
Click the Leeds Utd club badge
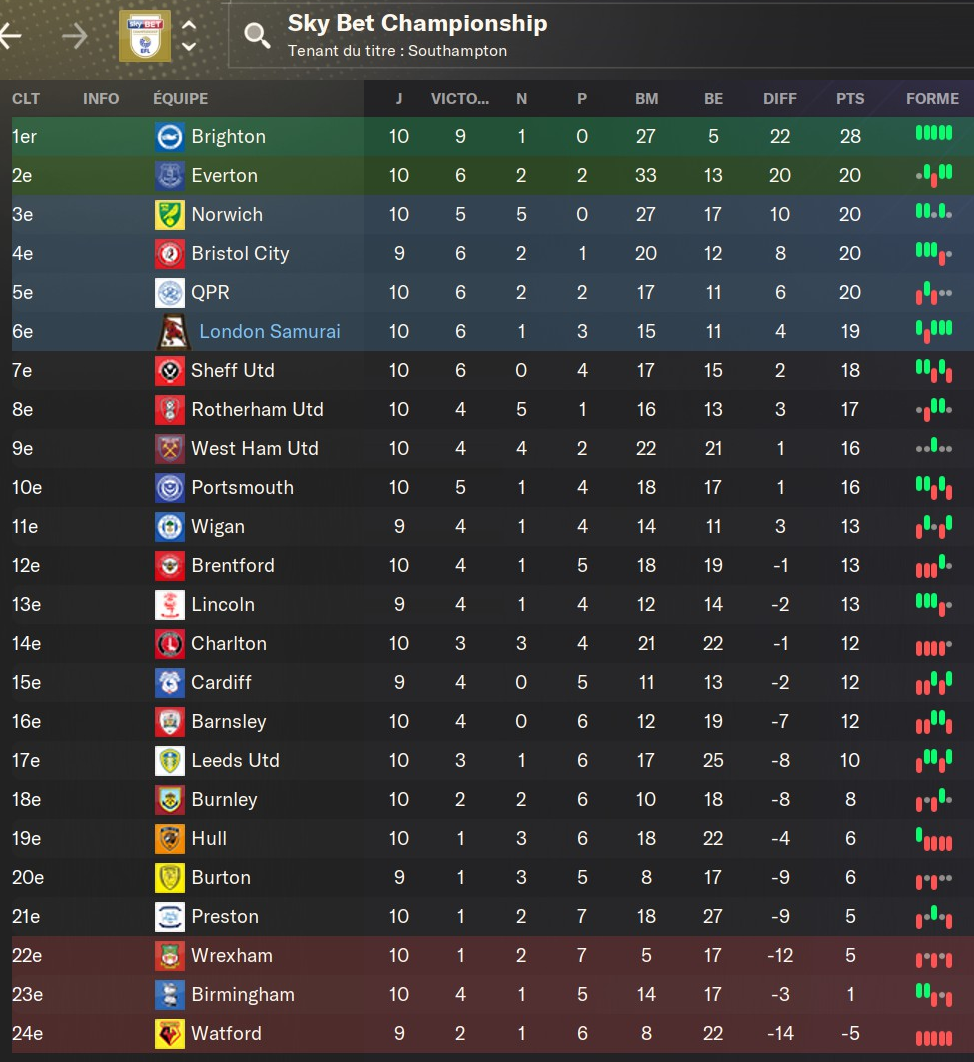170,761
